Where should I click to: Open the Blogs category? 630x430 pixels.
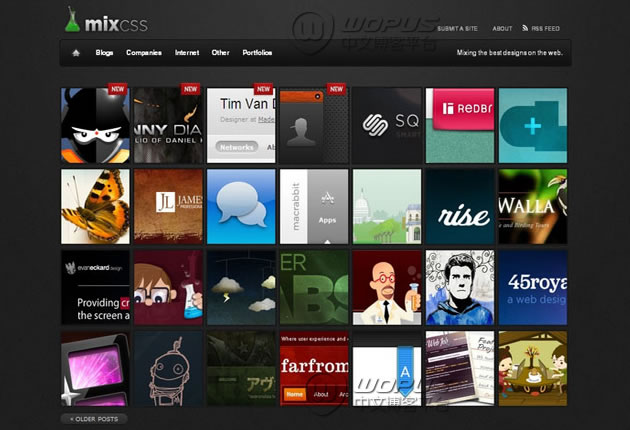click(104, 53)
